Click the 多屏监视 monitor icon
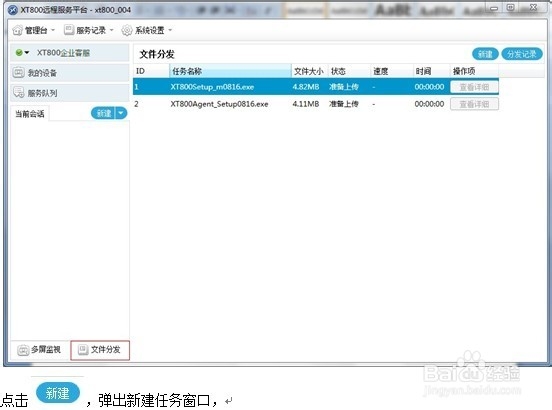552x410 pixels. (x=23, y=350)
